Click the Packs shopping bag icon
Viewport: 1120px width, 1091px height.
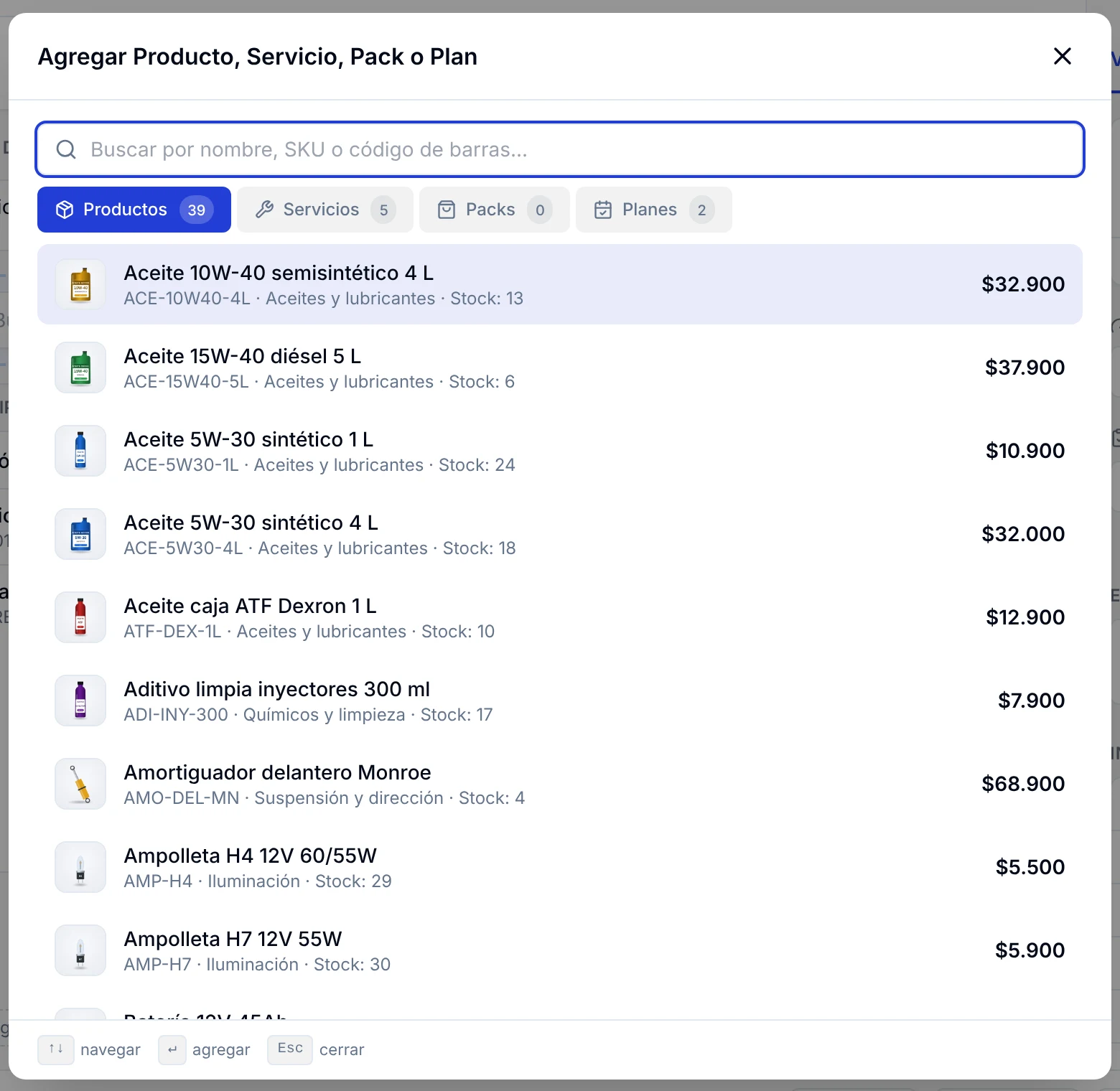[x=447, y=210]
